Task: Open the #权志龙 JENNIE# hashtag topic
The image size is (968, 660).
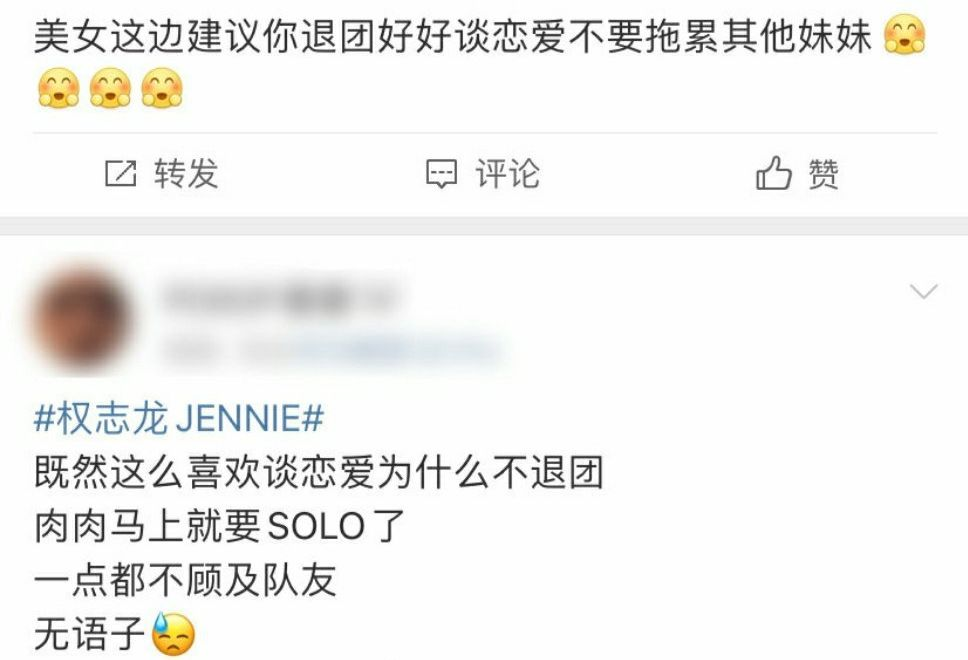Action: 178,418
